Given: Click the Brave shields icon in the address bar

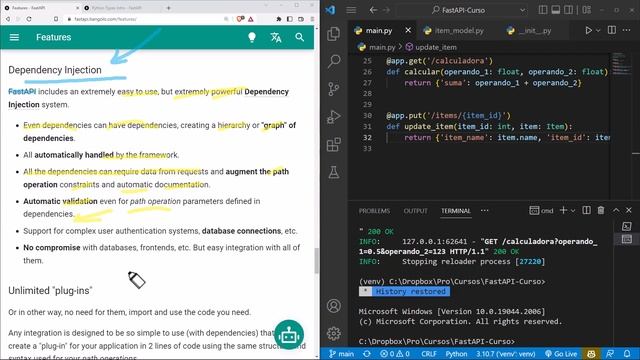Looking at the screenshot, I should tap(240, 19).
